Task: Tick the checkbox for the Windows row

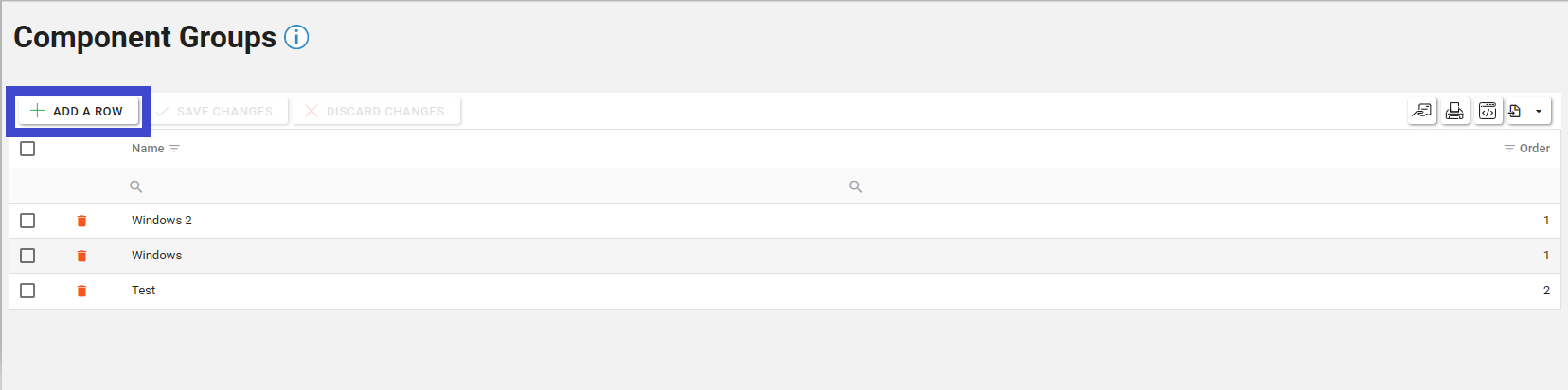Action: 27,256
